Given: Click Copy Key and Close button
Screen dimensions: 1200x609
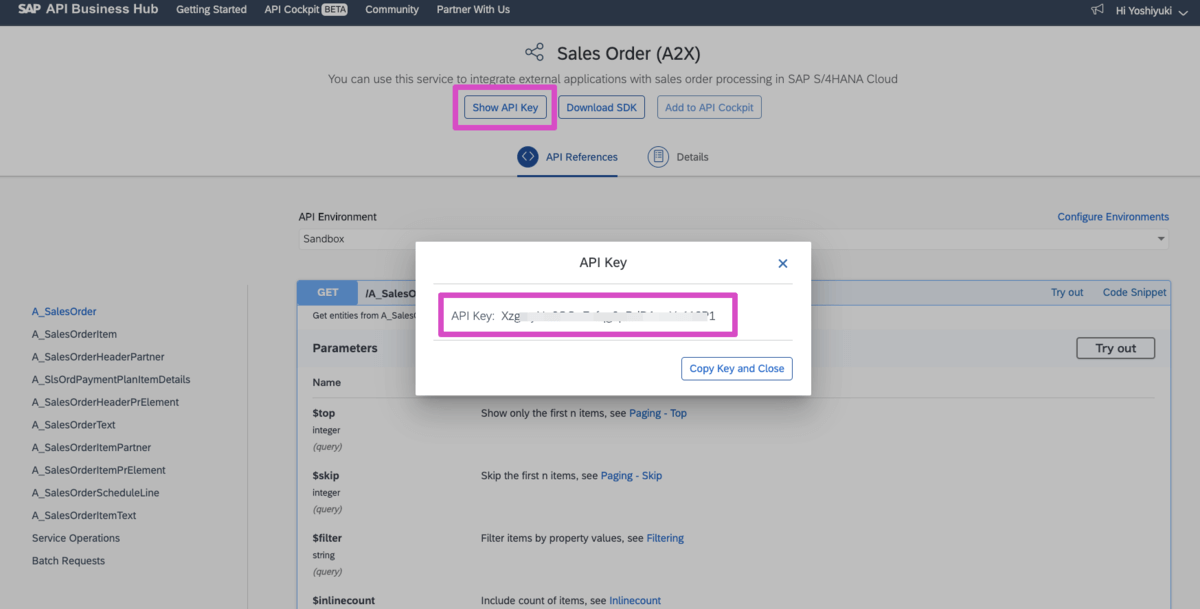Looking at the screenshot, I should pos(737,369).
